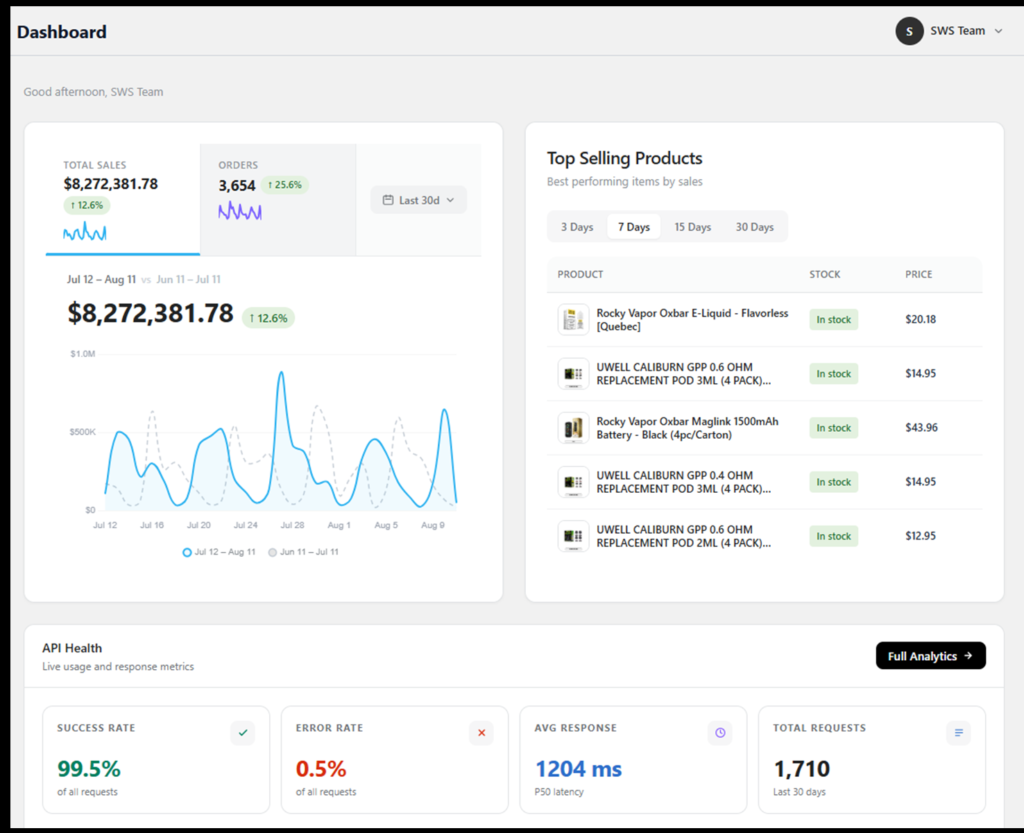The image size is (1024, 833).
Task: Click the SWS Team avatar circle
Action: click(x=909, y=31)
